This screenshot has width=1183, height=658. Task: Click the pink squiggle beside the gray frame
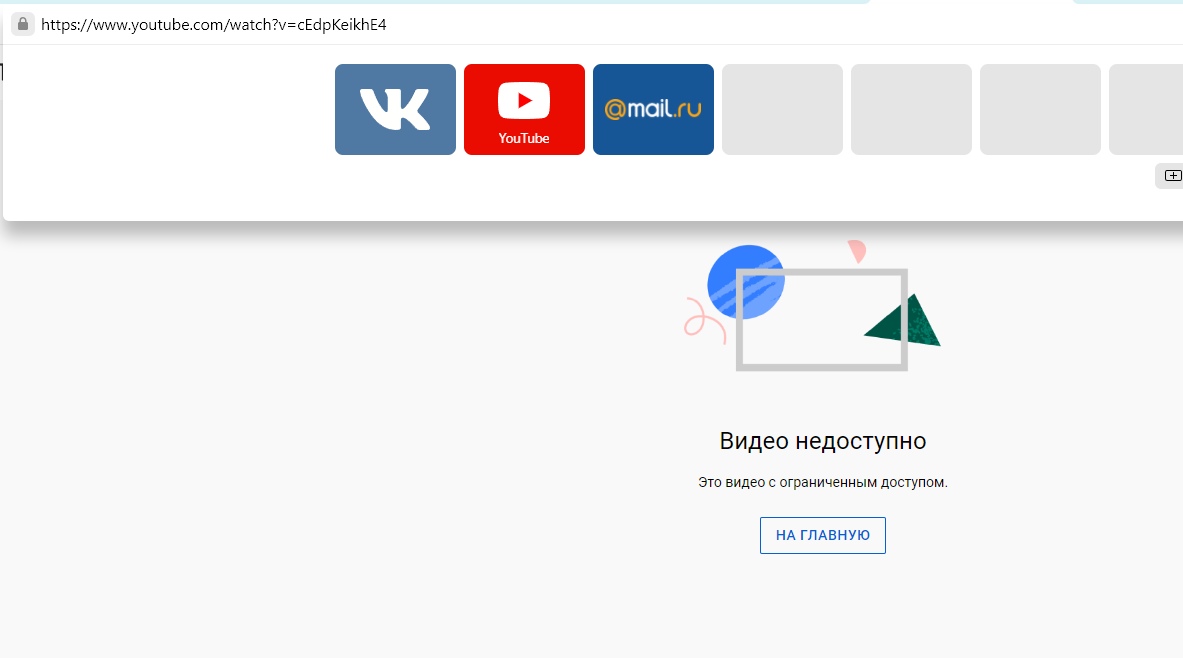pyautogui.click(x=704, y=320)
